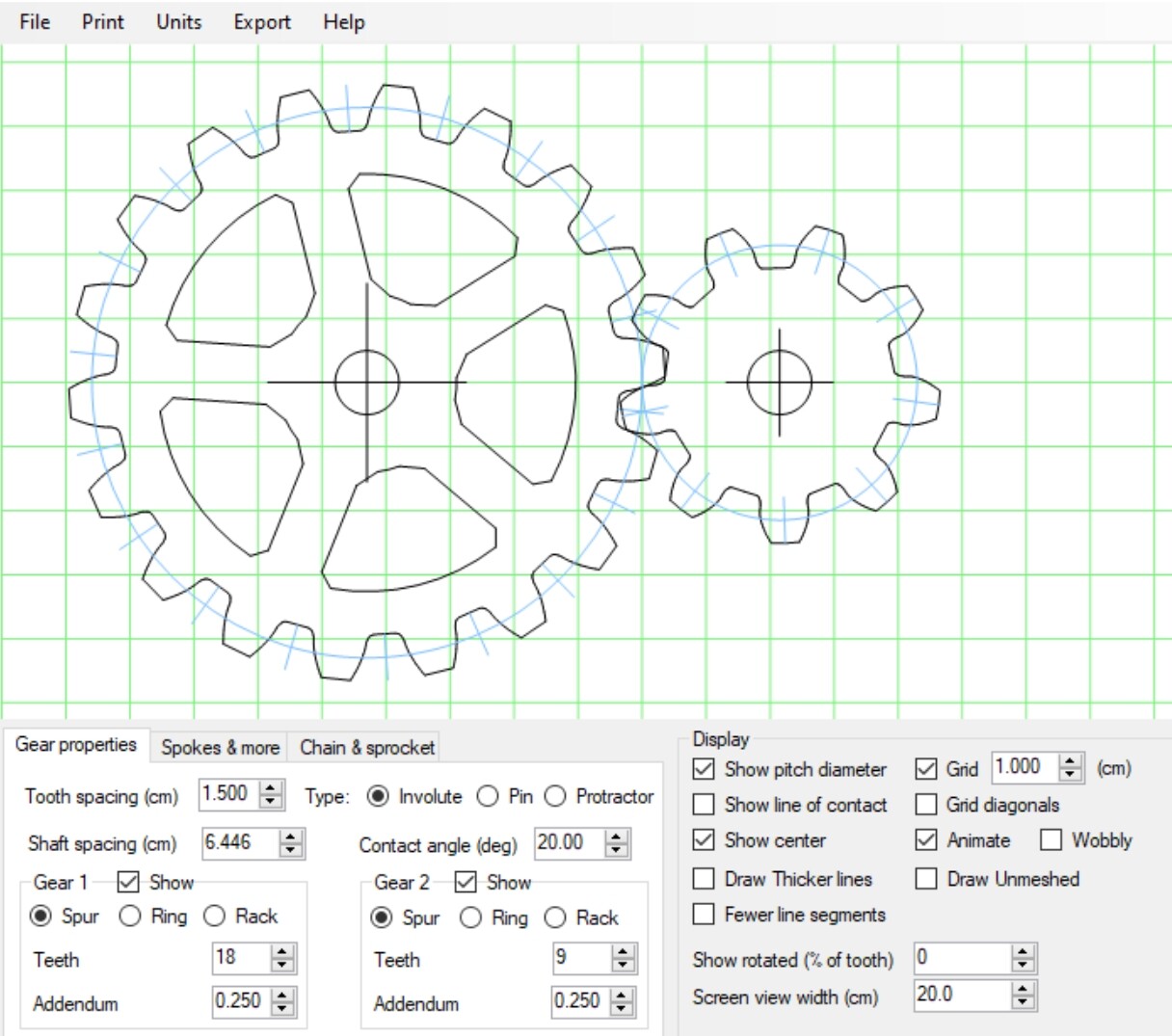Viewport: 1172px width, 1036px height.
Task: Adjust the Screen view width stepper arrows
Action: [1024, 995]
